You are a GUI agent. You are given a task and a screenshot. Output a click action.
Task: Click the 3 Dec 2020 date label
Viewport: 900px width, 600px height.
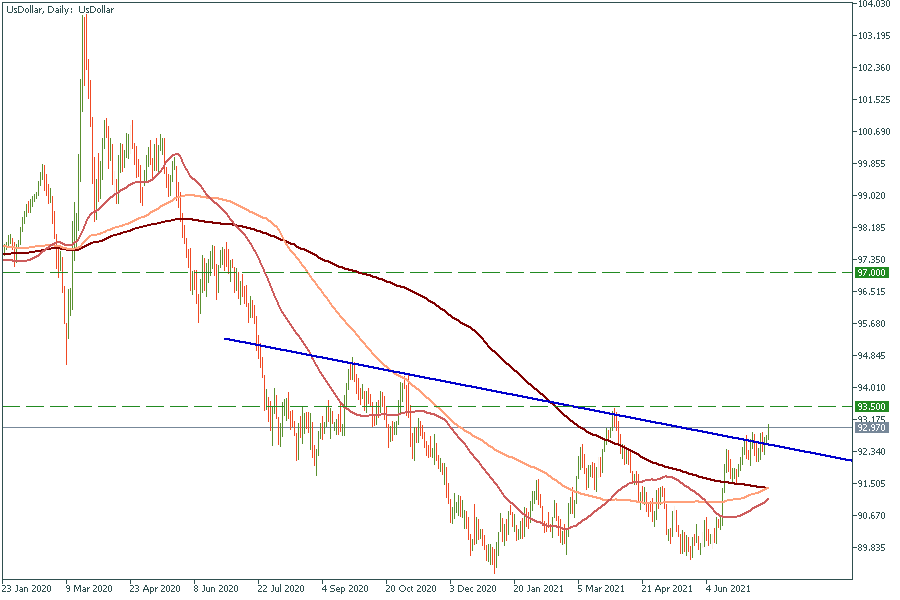[473, 590]
